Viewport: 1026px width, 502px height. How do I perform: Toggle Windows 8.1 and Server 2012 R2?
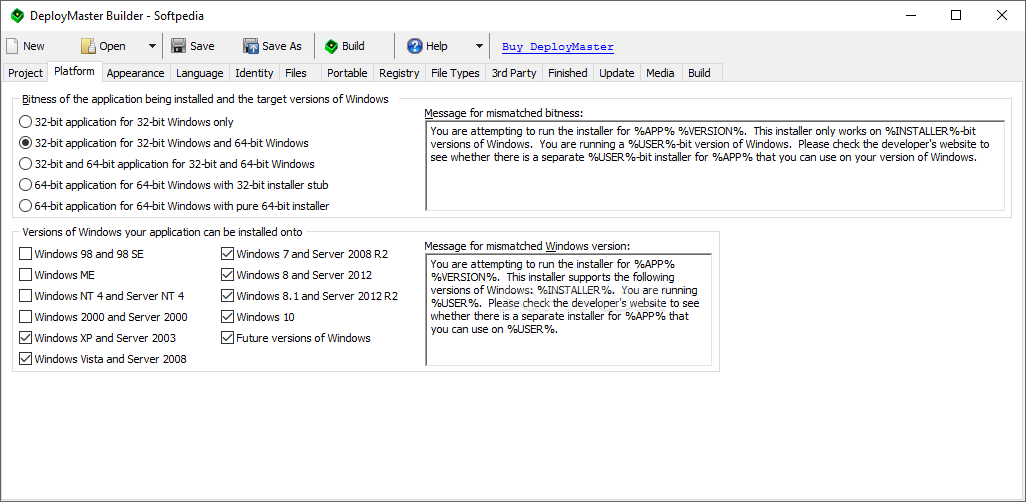[228, 296]
